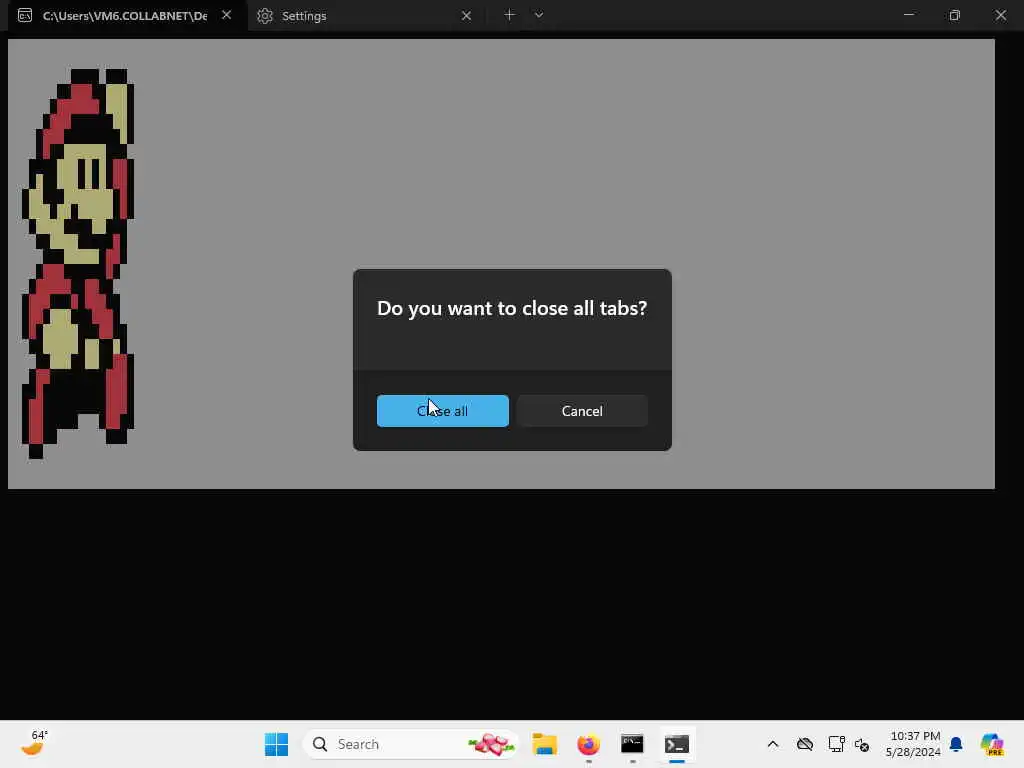The image size is (1024, 768).
Task: Expand the new tab profile dropdown
Action: tap(539, 15)
